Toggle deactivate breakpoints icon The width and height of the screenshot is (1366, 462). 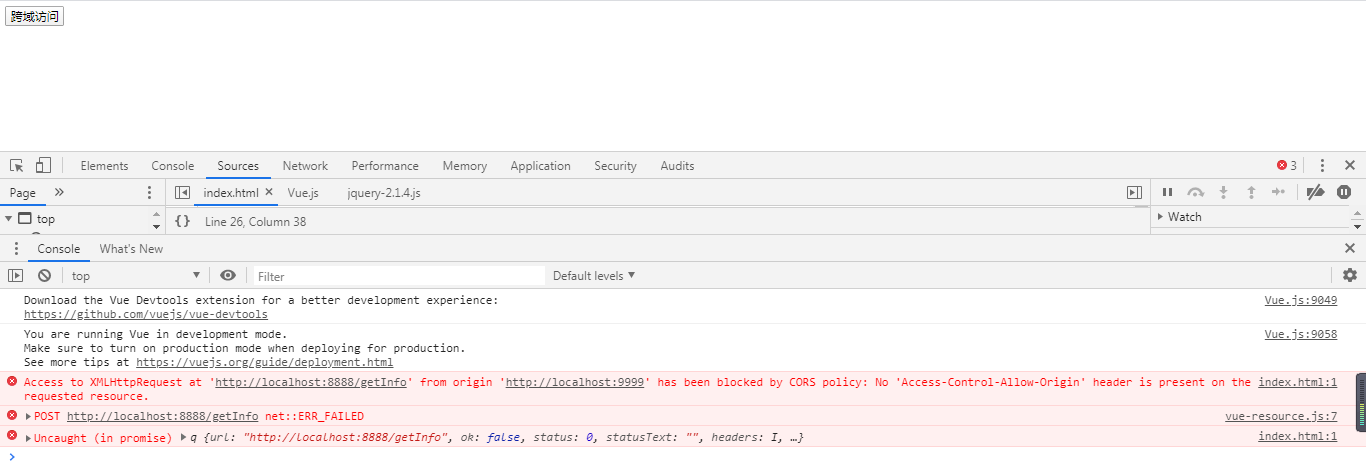(x=1316, y=192)
